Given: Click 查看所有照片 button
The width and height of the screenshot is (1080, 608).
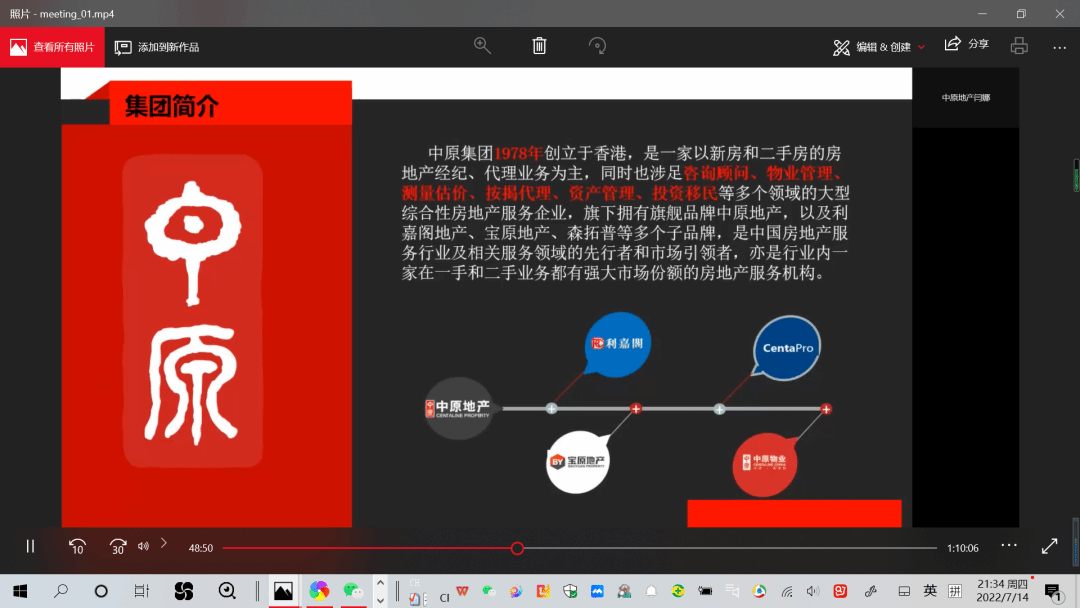Looking at the screenshot, I should 52,47.
